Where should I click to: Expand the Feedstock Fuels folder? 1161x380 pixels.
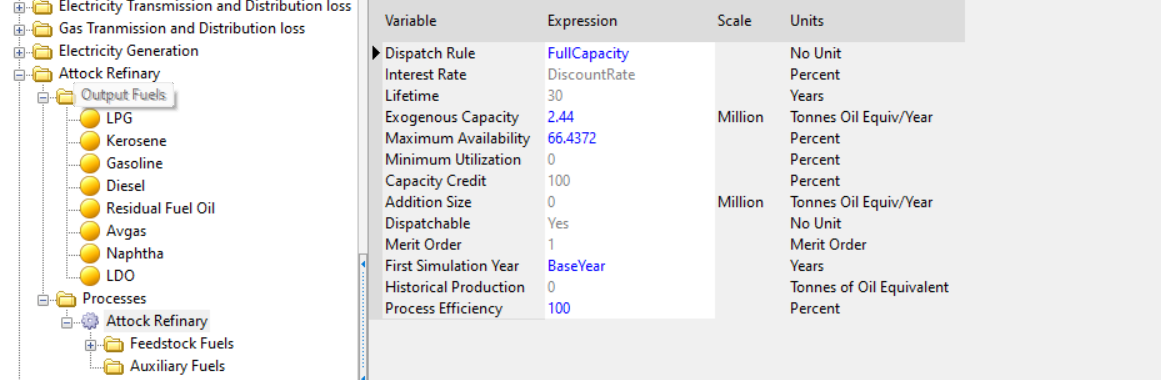point(90,344)
